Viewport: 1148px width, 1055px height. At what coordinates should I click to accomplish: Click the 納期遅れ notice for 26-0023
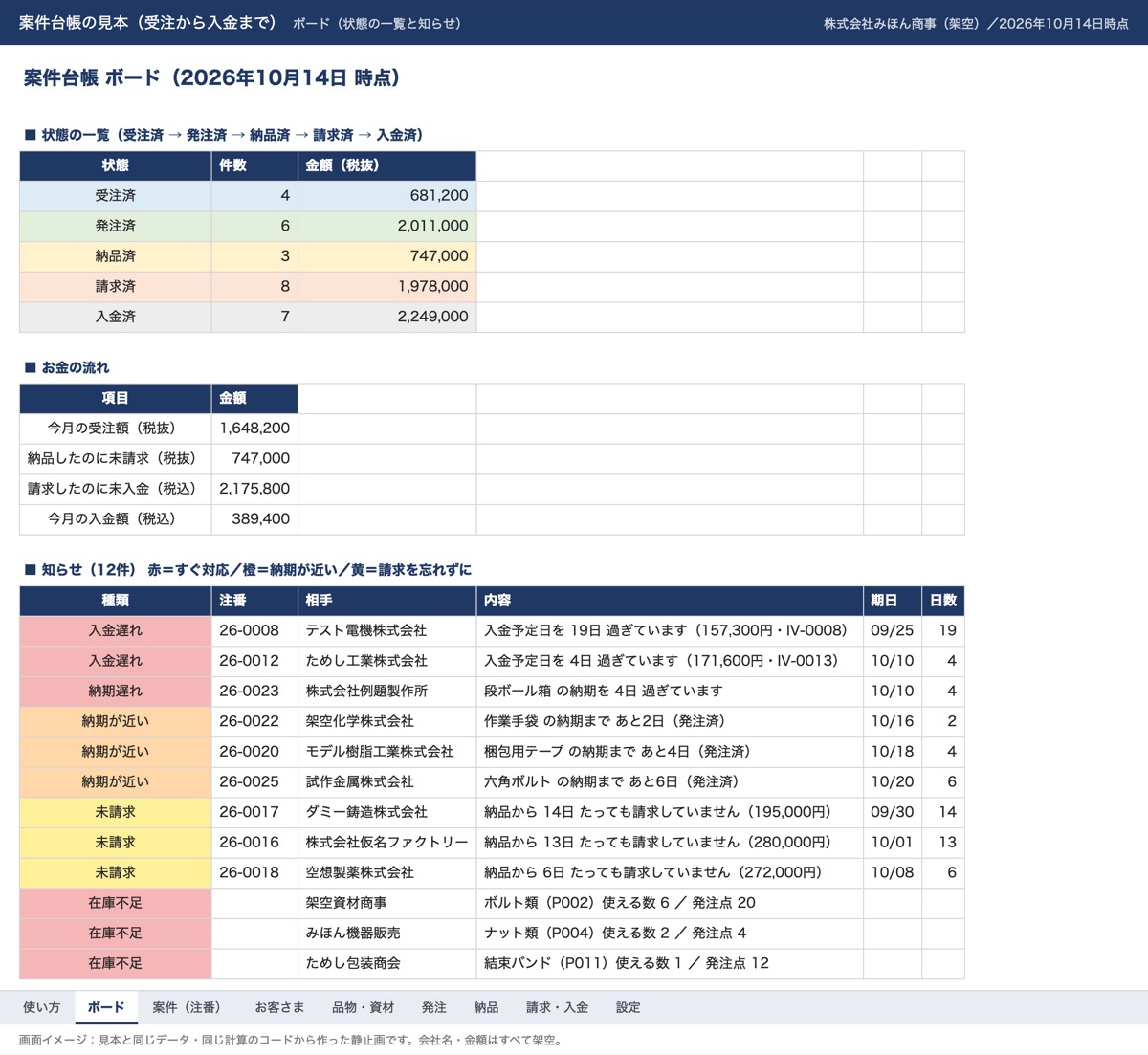tap(116, 691)
